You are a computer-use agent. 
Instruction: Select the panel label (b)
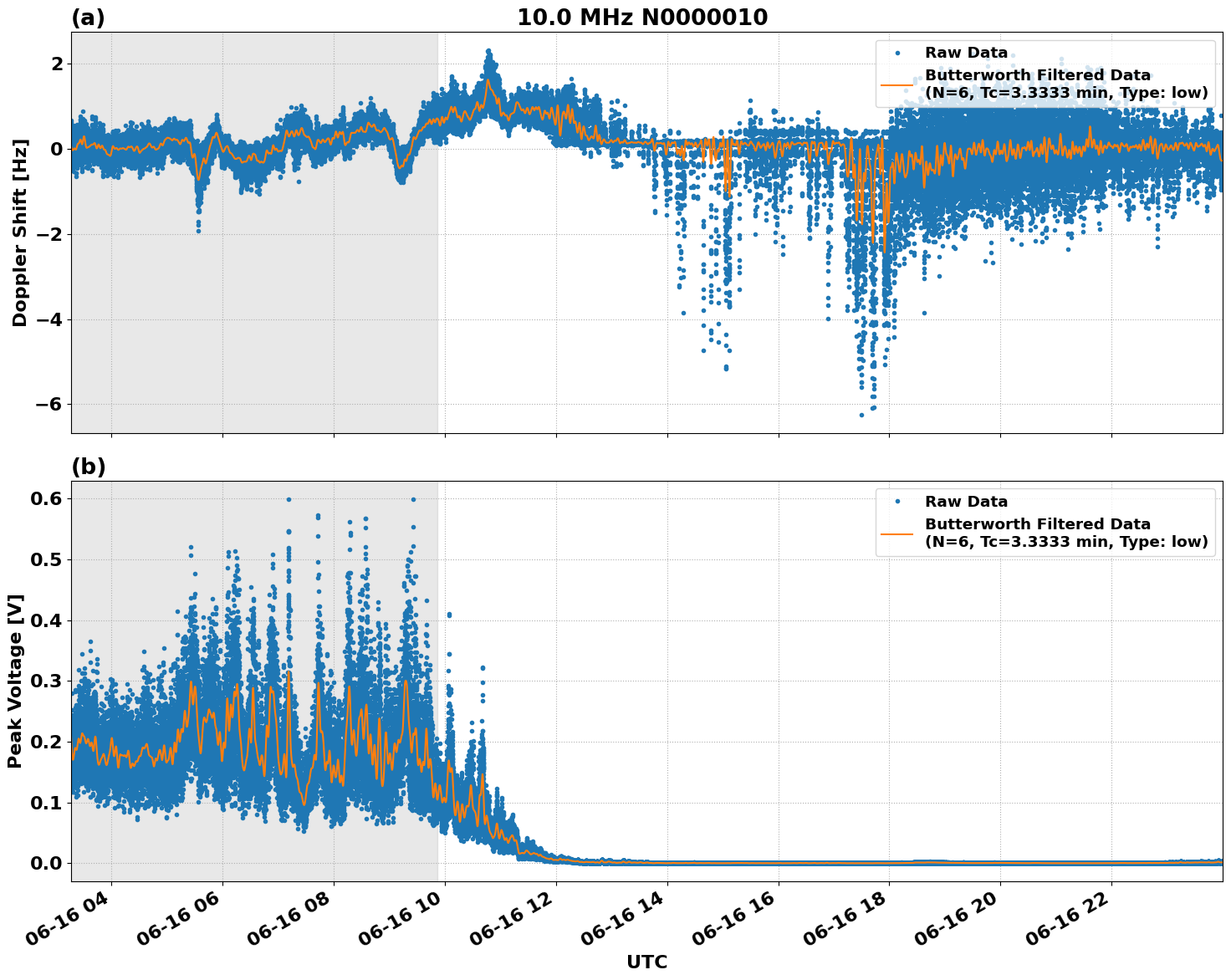pyautogui.click(x=89, y=466)
